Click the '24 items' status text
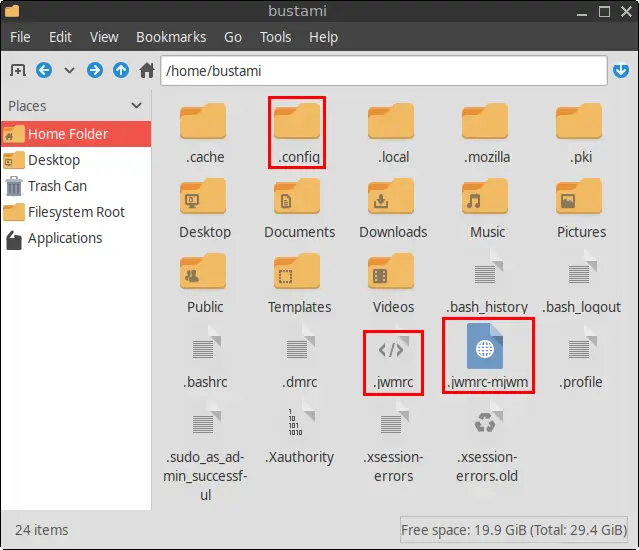Image resolution: width=639 pixels, height=550 pixels. pos(42,530)
